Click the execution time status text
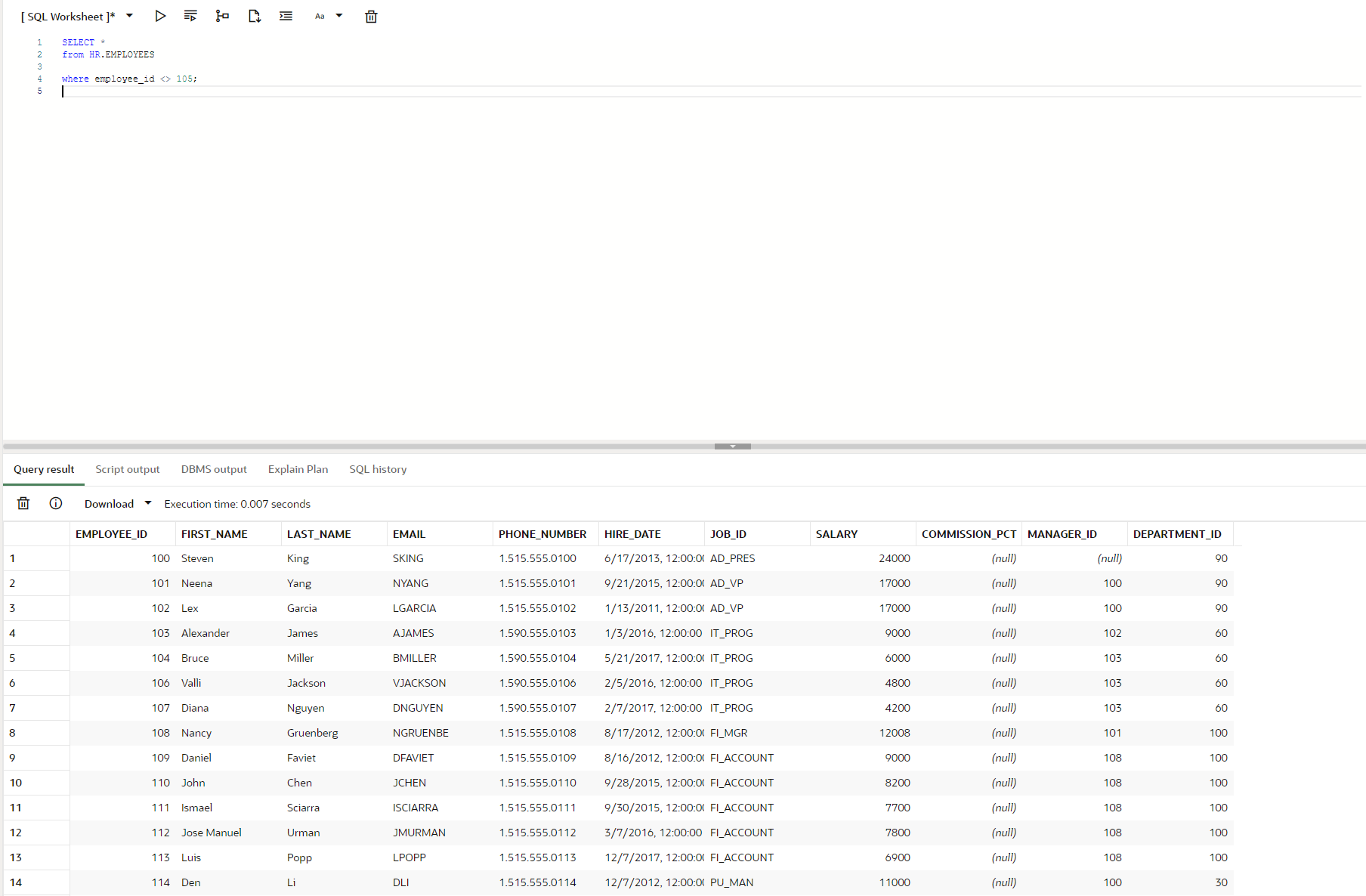This screenshot has height=896, width=1366. tap(237, 504)
